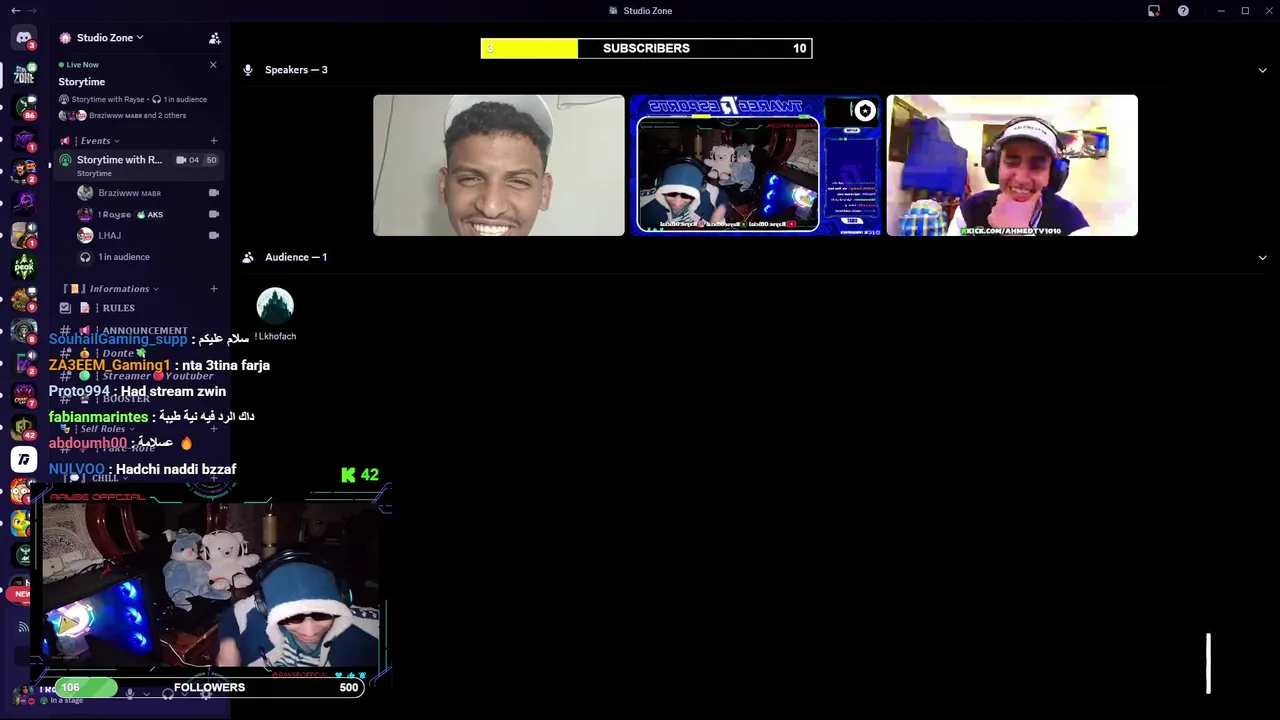Open the white Tracker-style server icon
This screenshot has width=1280, height=720.
pyautogui.click(x=23, y=459)
